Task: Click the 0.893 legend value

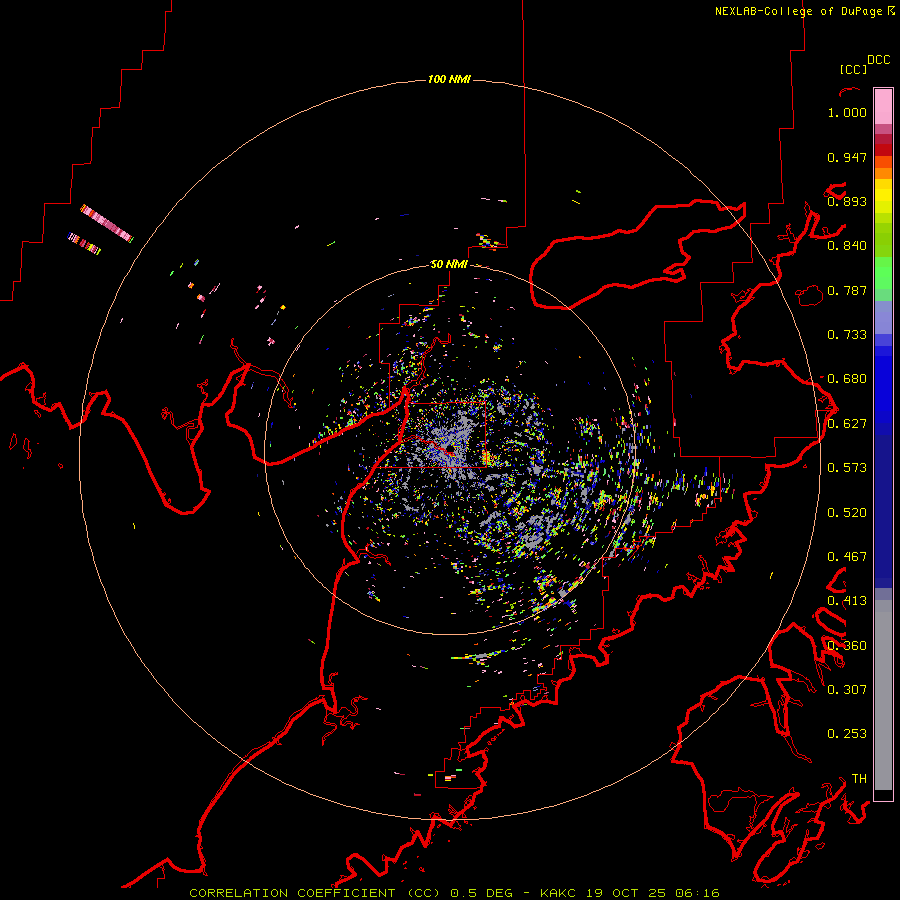Action: [x=847, y=201]
